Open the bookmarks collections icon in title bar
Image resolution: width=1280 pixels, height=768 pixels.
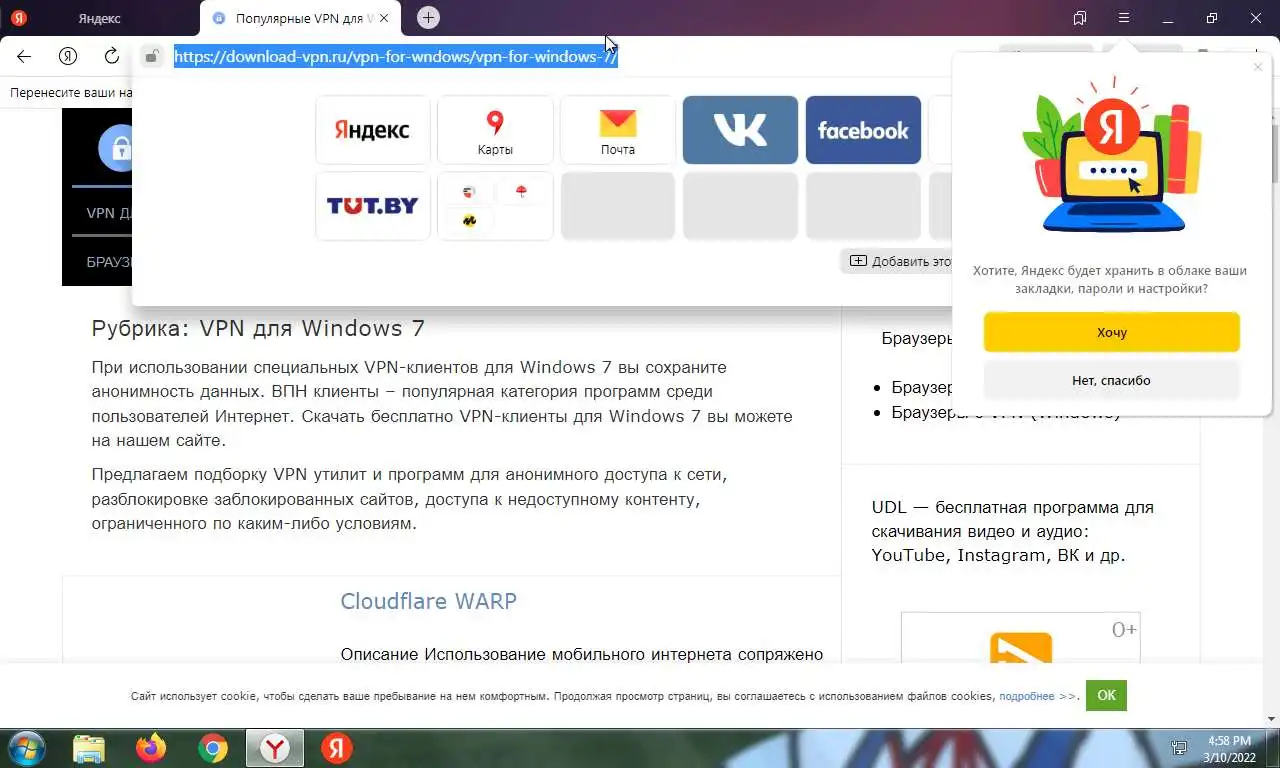(x=1080, y=18)
